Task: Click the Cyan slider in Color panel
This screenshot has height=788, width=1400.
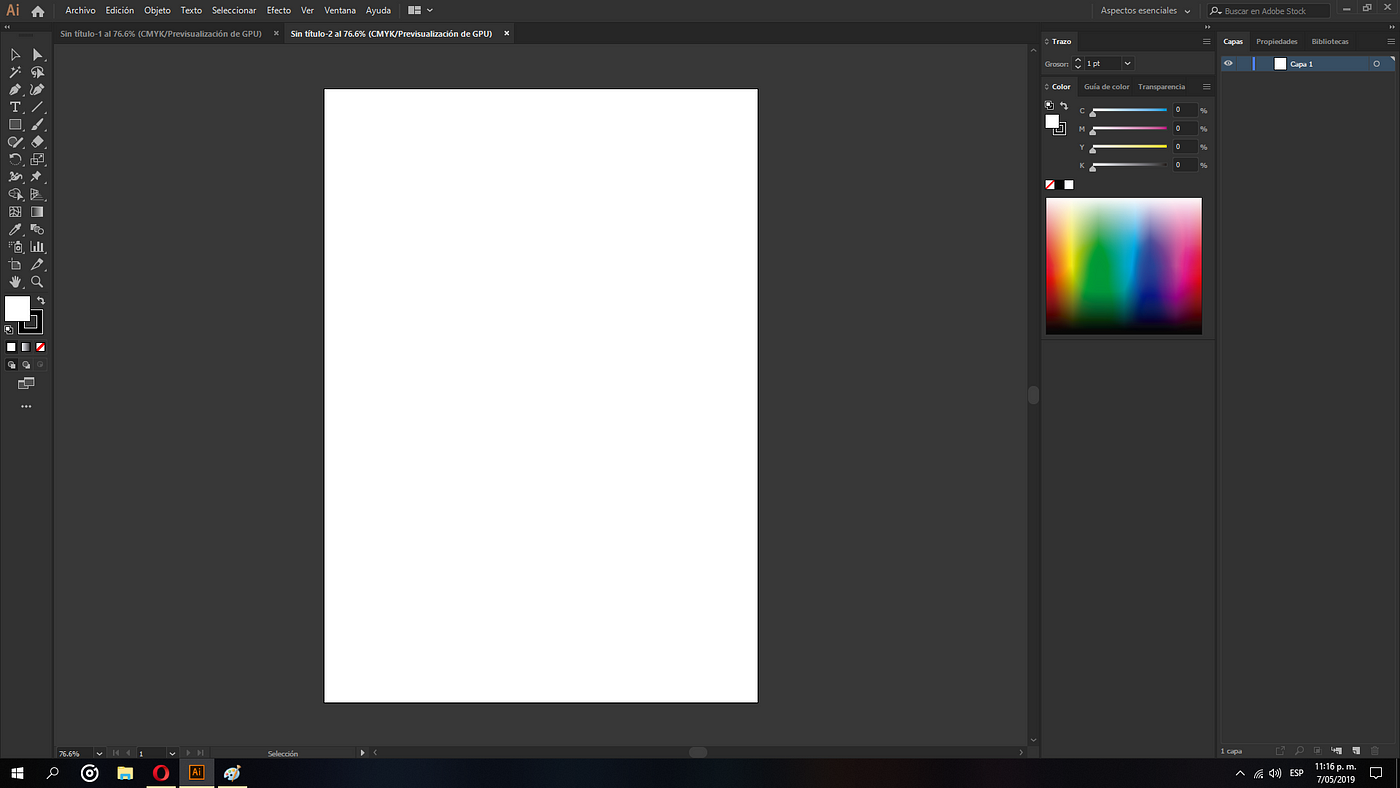Action: click(x=1129, y=111)
